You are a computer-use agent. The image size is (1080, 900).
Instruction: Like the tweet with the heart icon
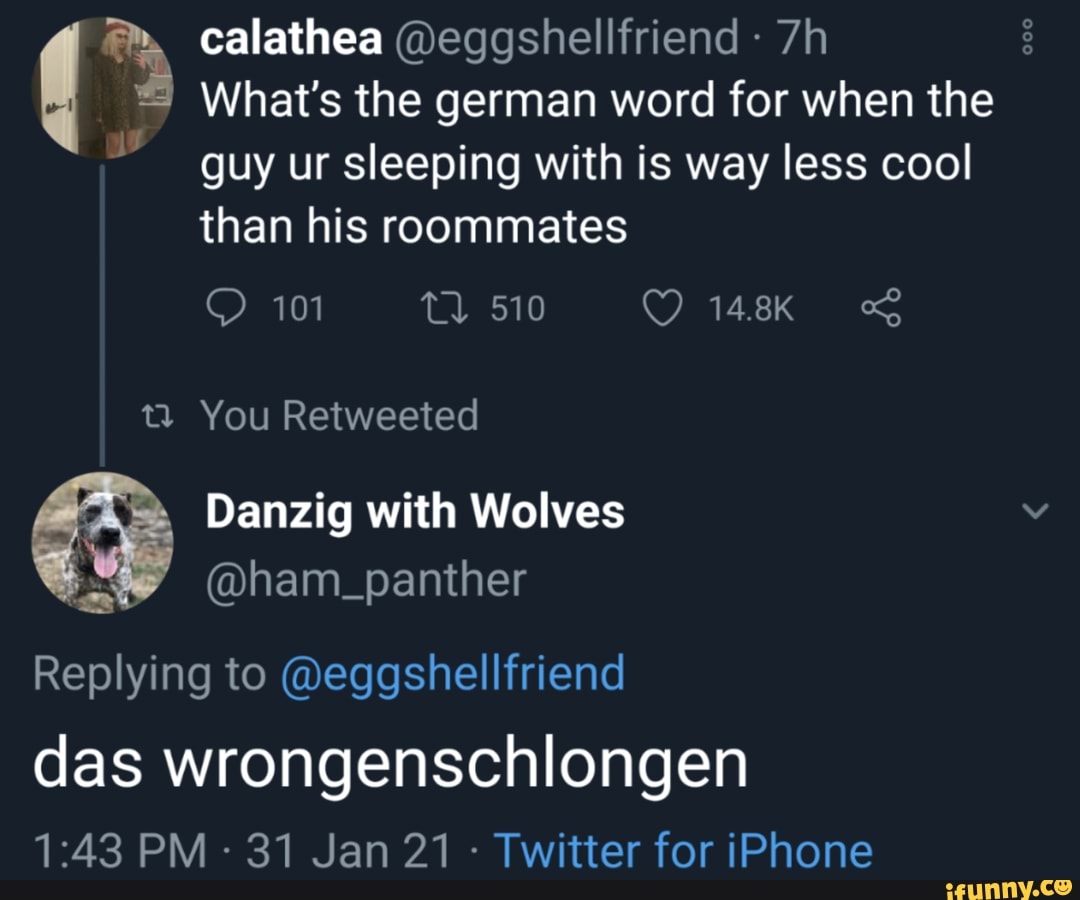pos(663,308)
